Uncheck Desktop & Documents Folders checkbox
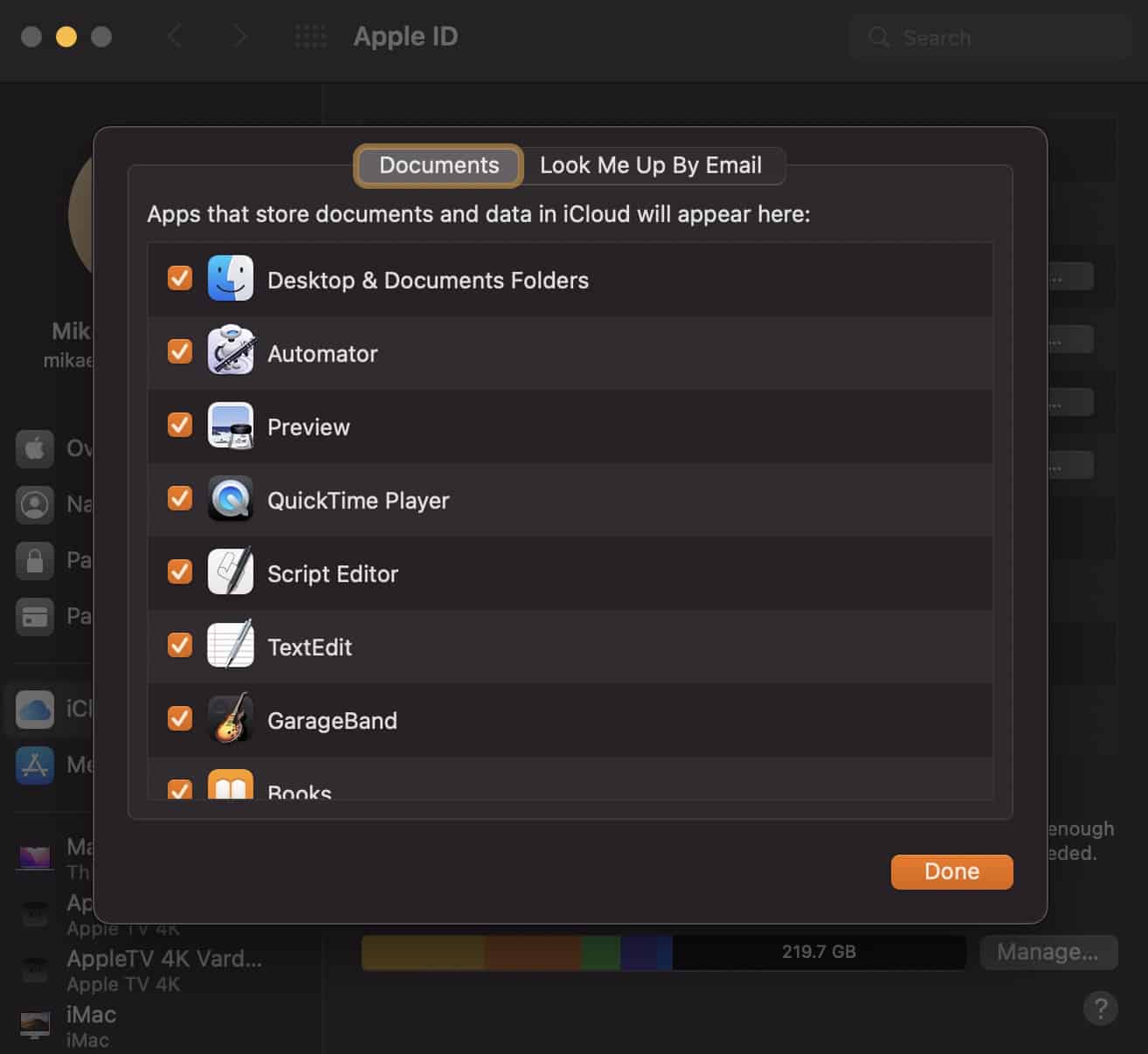 coord(180,278)
